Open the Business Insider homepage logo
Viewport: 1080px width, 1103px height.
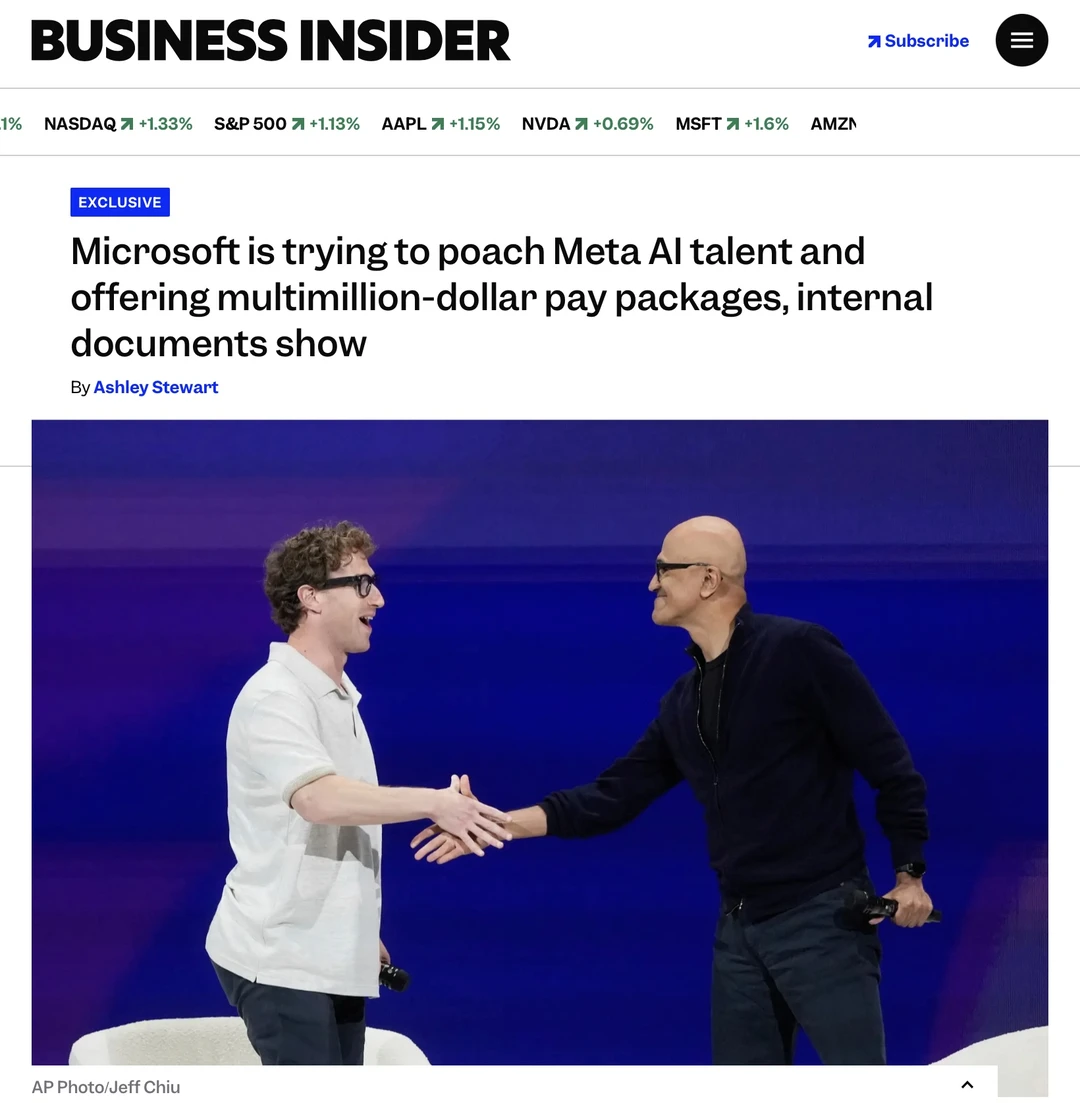coord(270,41)
